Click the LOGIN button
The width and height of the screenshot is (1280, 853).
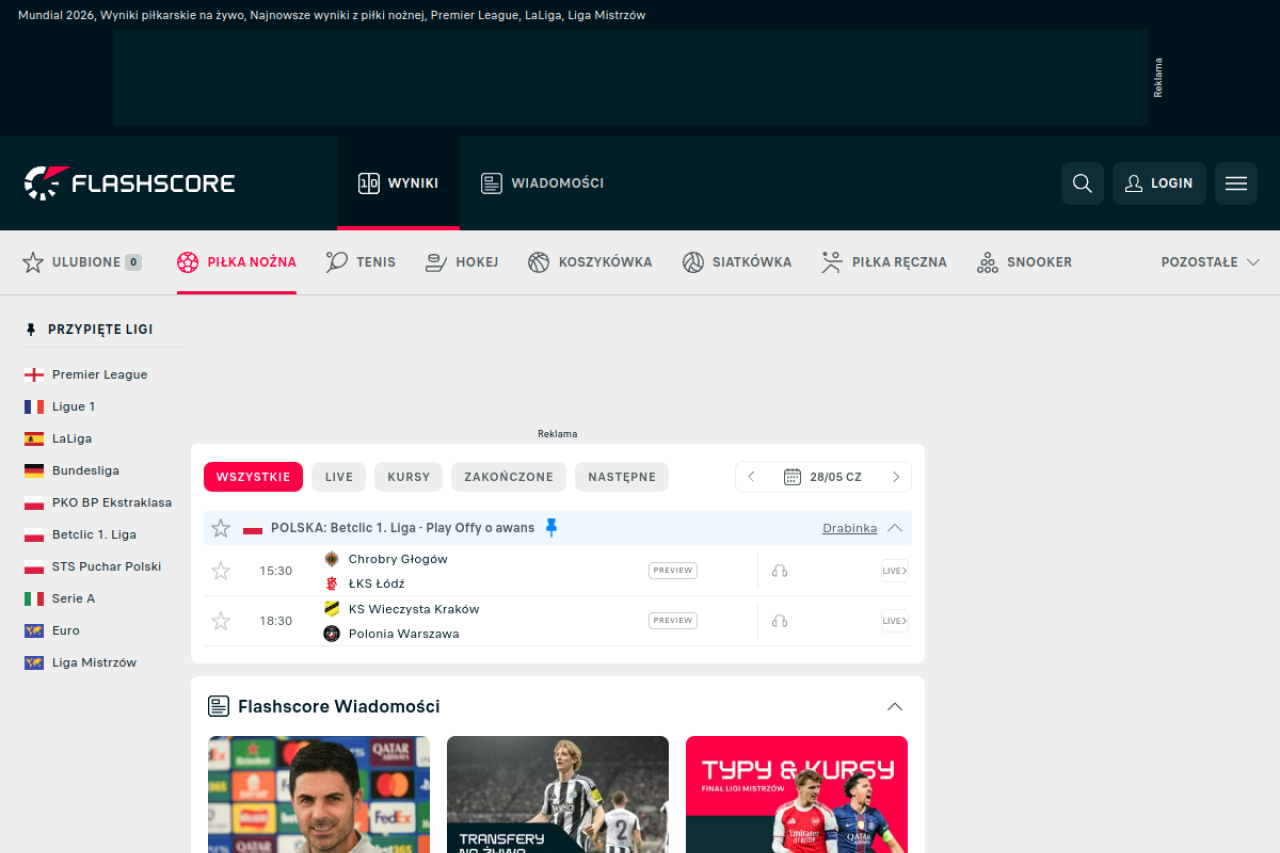[x=1159, y=183]
